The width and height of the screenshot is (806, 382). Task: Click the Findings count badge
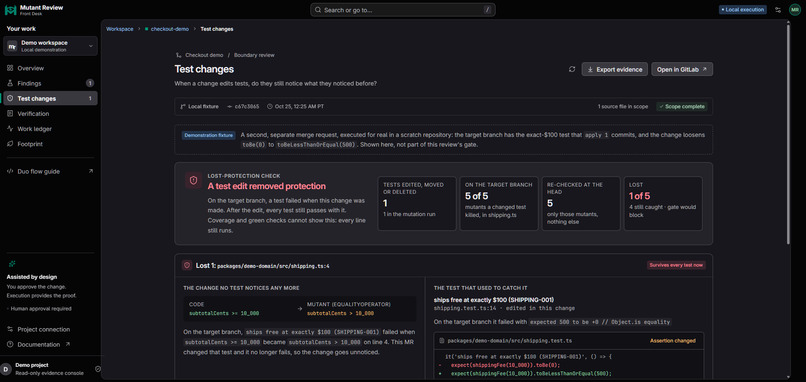[90, 83]
